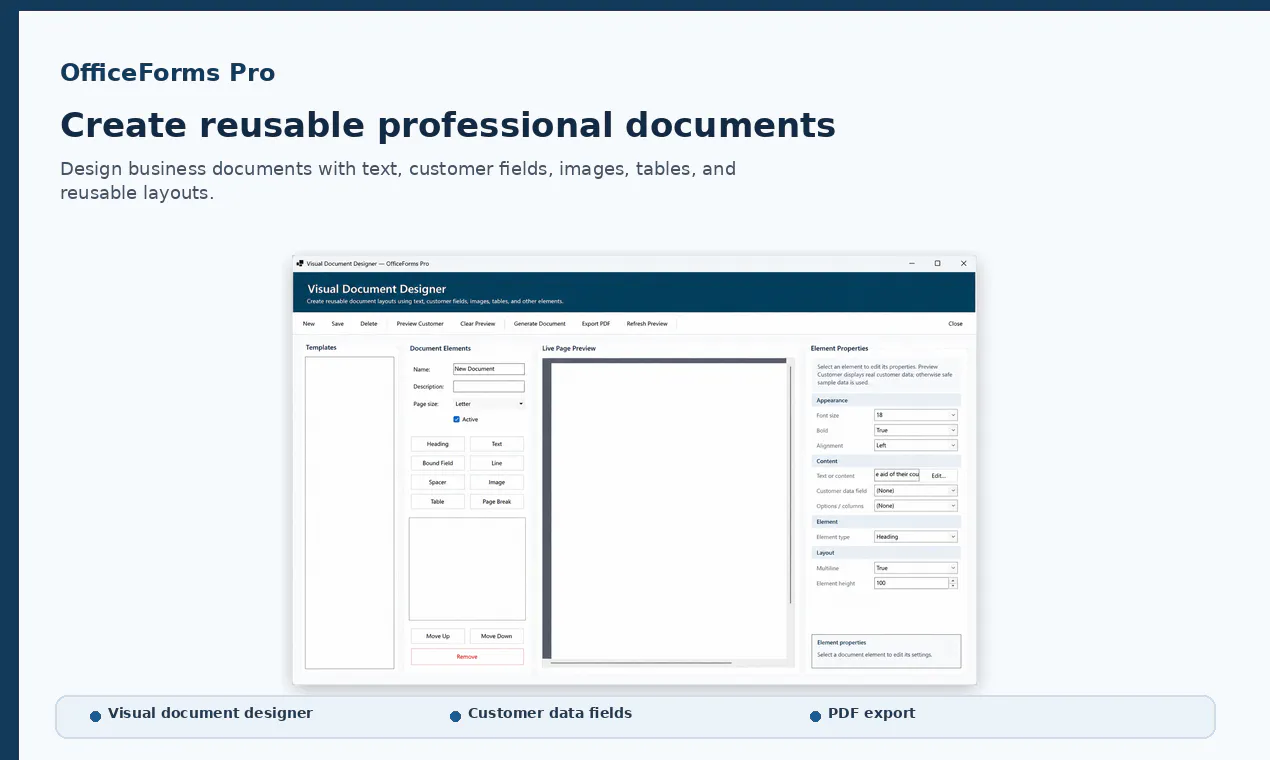Open the Bold property dropdown

[916, 430]
